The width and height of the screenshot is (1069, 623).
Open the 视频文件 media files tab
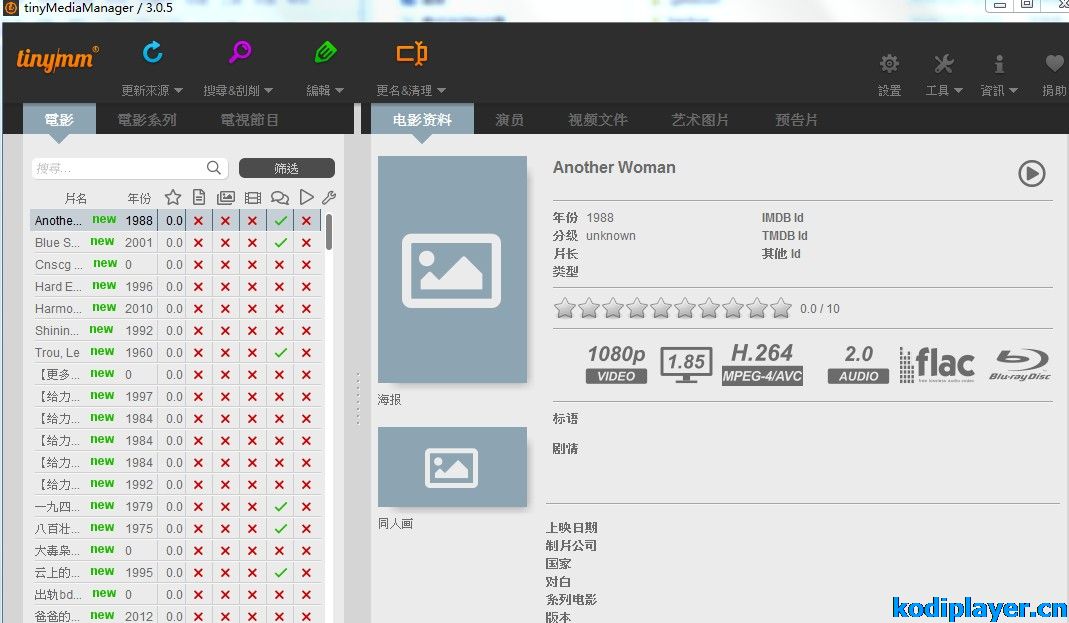tap(598, 119)
